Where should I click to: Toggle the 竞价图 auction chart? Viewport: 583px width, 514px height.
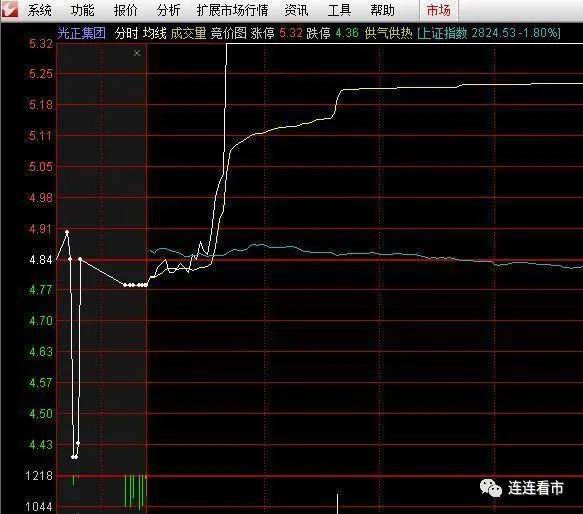229,33
